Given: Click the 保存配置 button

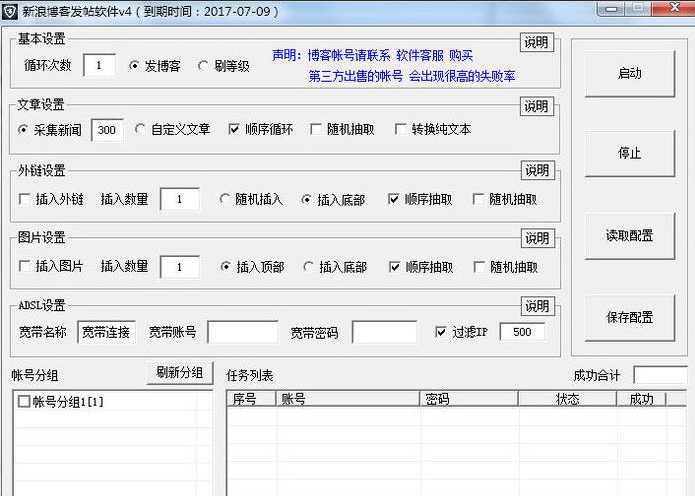Looking at the screenshot, I should click(629, 317).
